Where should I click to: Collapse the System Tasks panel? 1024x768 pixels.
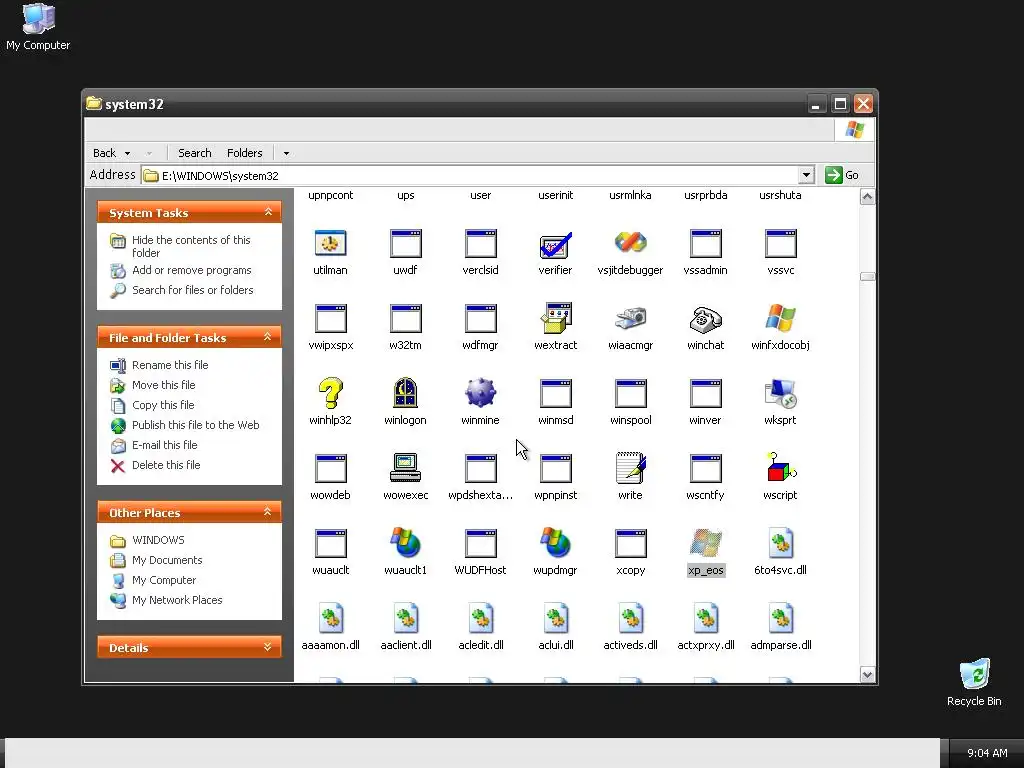click(268, 212)
